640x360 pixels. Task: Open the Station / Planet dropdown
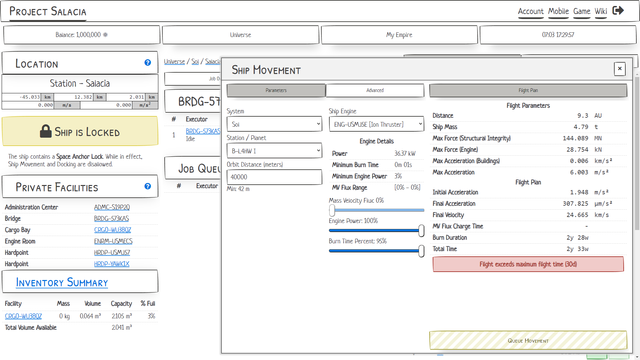click(x=274, y=151)
